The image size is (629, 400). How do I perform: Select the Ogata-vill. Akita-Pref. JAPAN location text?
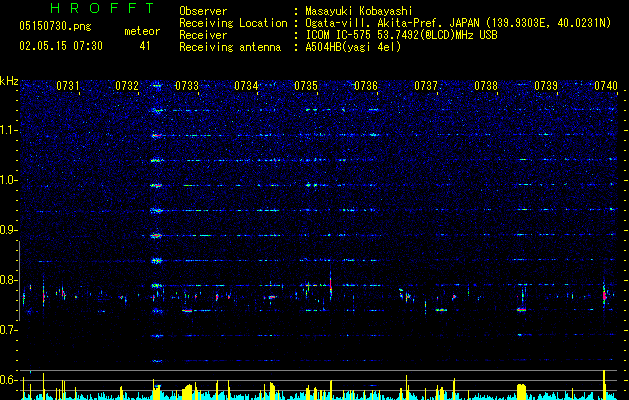pyautogui.click(x=458, y=23)
